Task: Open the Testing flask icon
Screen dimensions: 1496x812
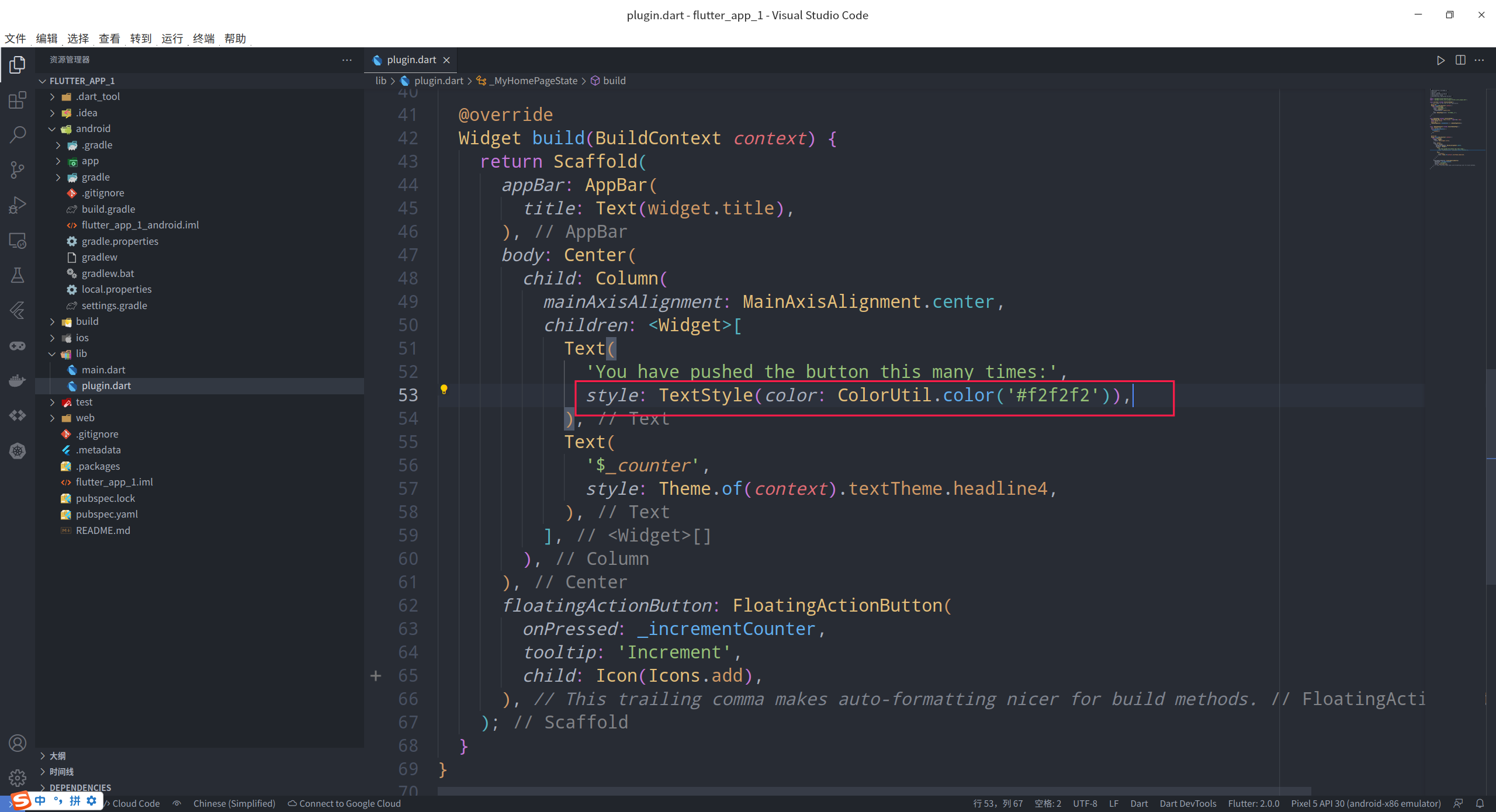Action: pyautogui.click(x=18, y=275)
